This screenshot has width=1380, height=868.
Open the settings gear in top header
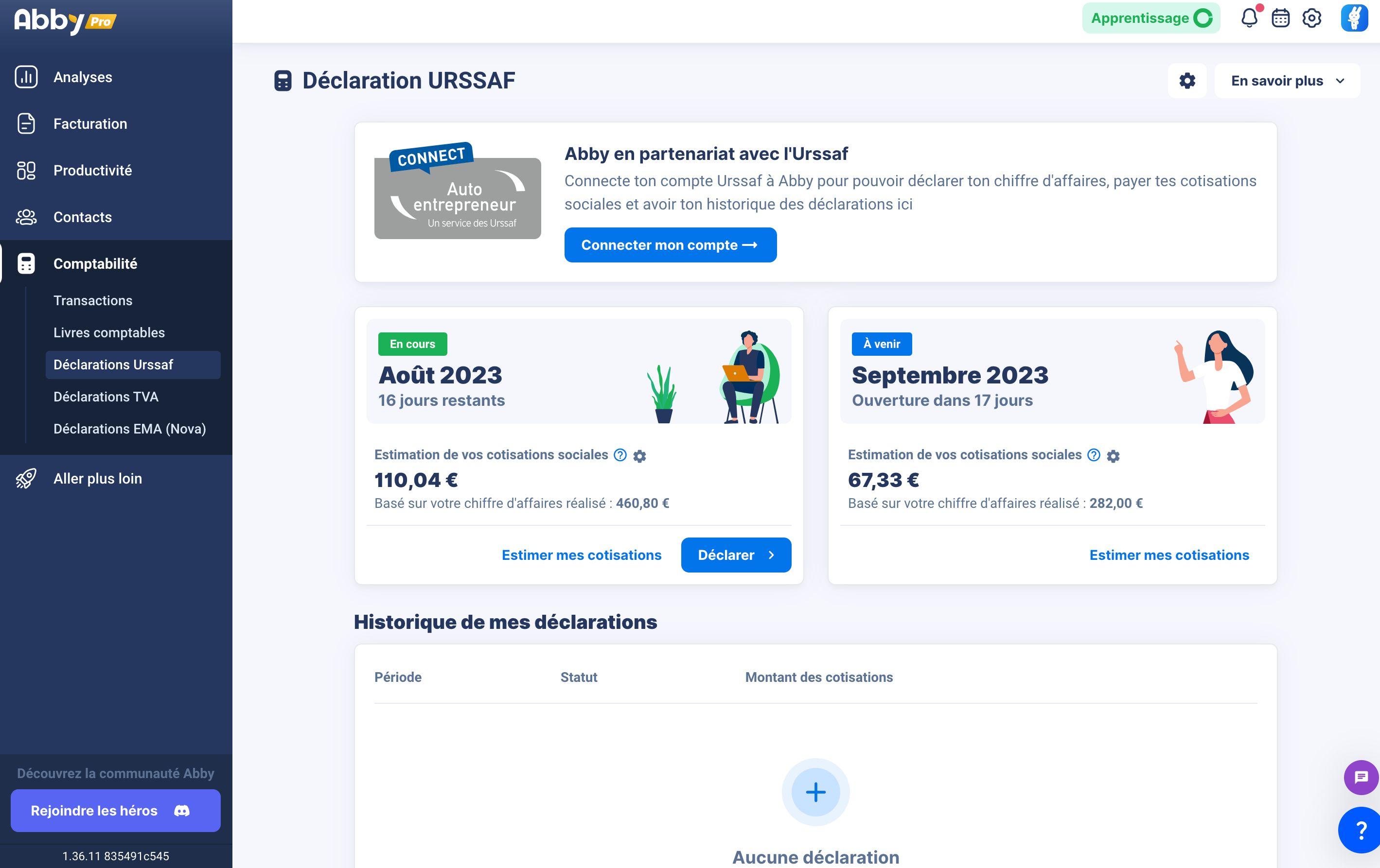[1312, 18]
